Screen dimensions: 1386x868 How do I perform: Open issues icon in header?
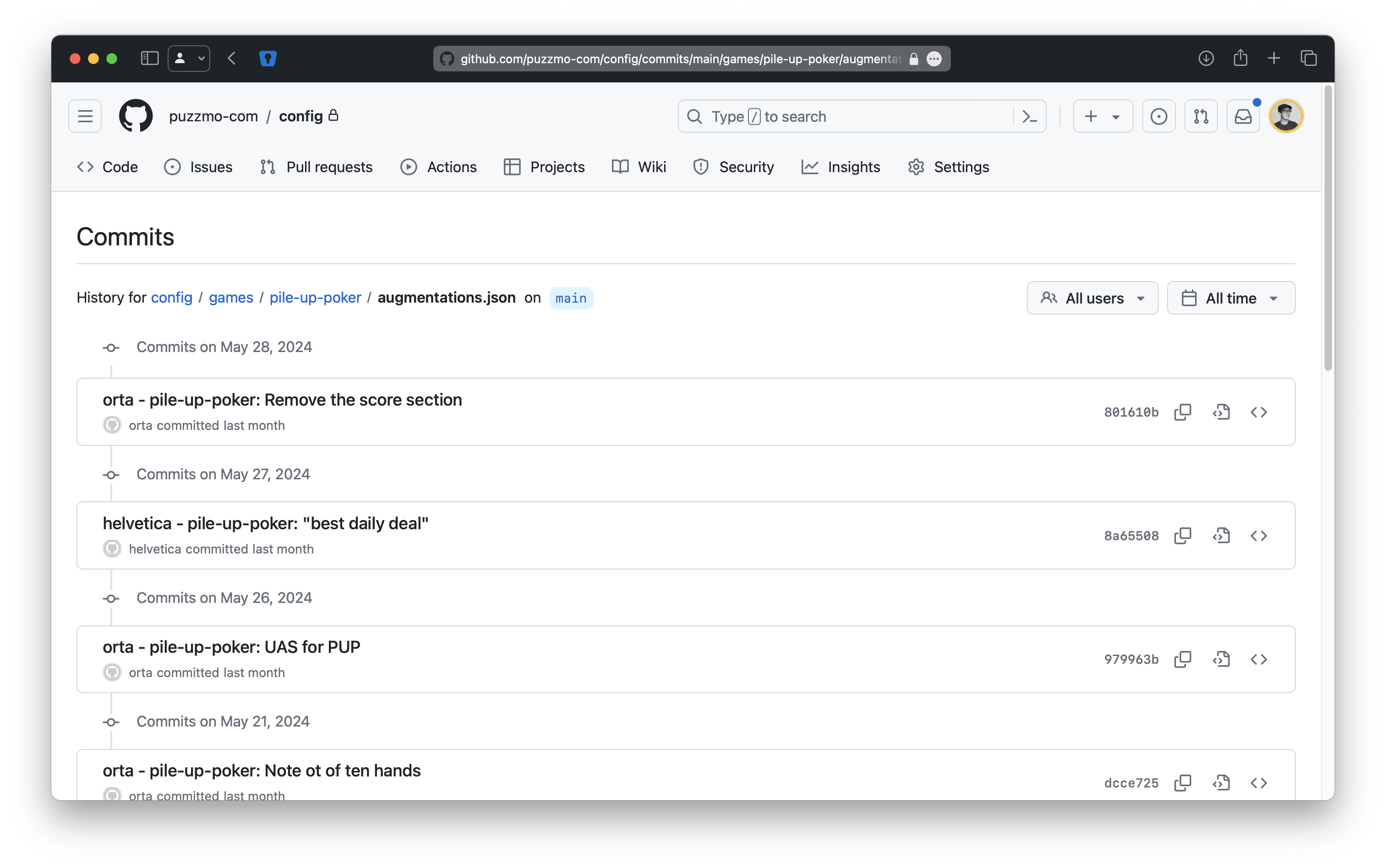point(1158,117)
